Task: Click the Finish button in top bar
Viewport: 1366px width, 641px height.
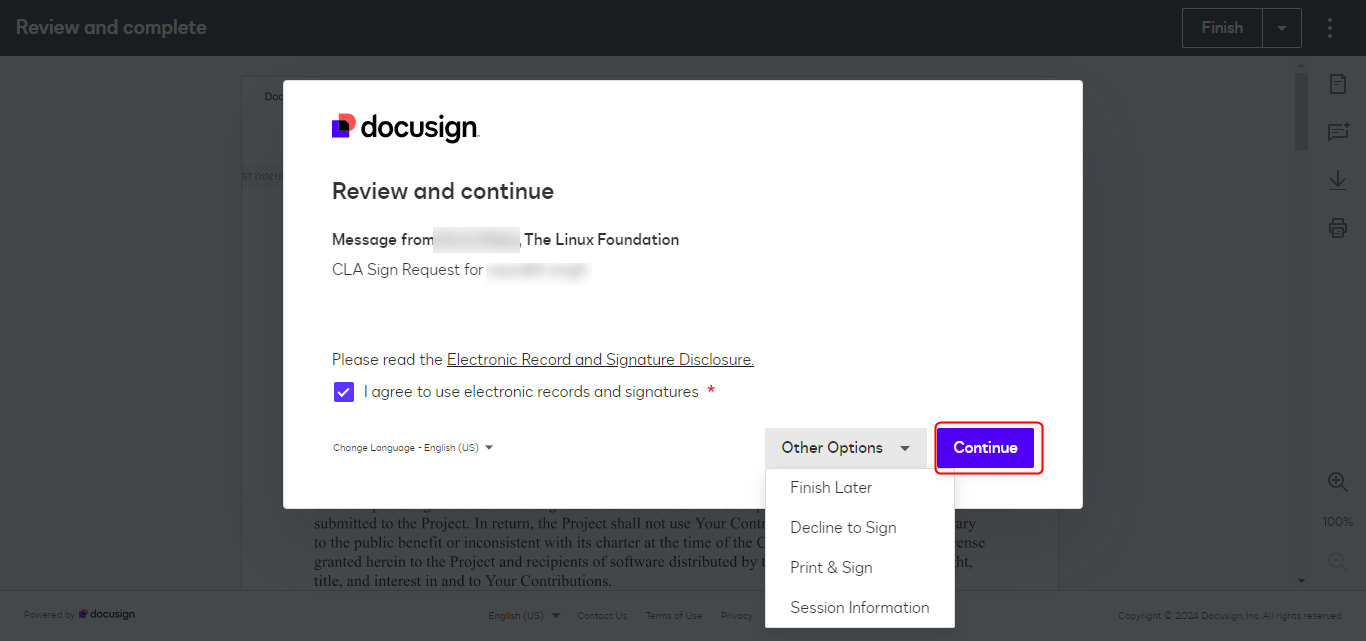Action: coord(1222,28)
